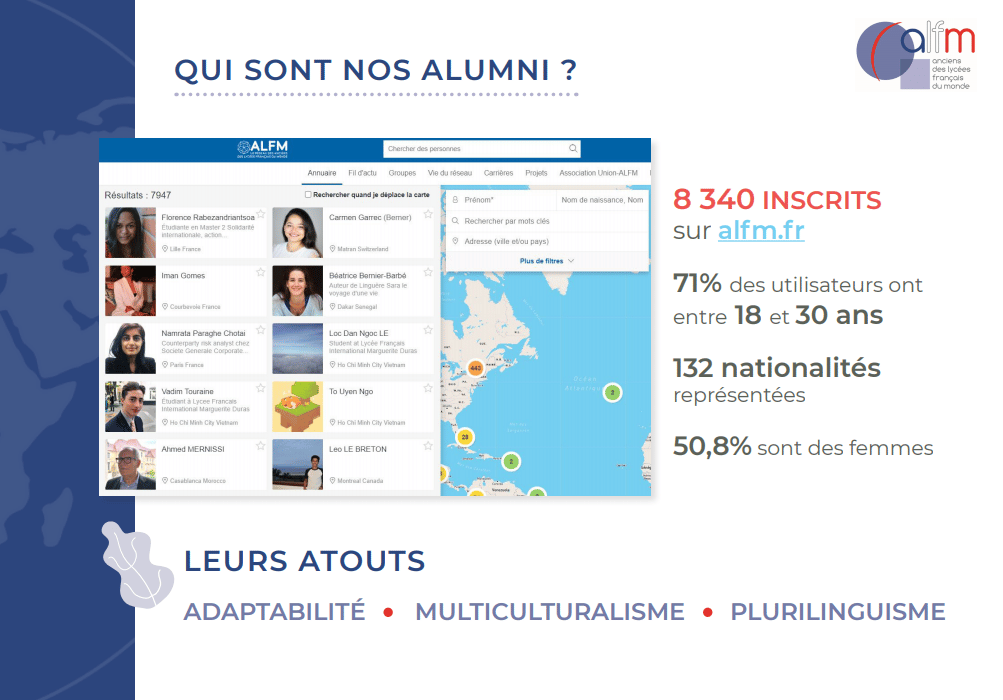1003x700 pixels.
Task: Favorite Namrata Paraghe Chotai with the star
Action: pyautogui.click(x=261, y=330)
